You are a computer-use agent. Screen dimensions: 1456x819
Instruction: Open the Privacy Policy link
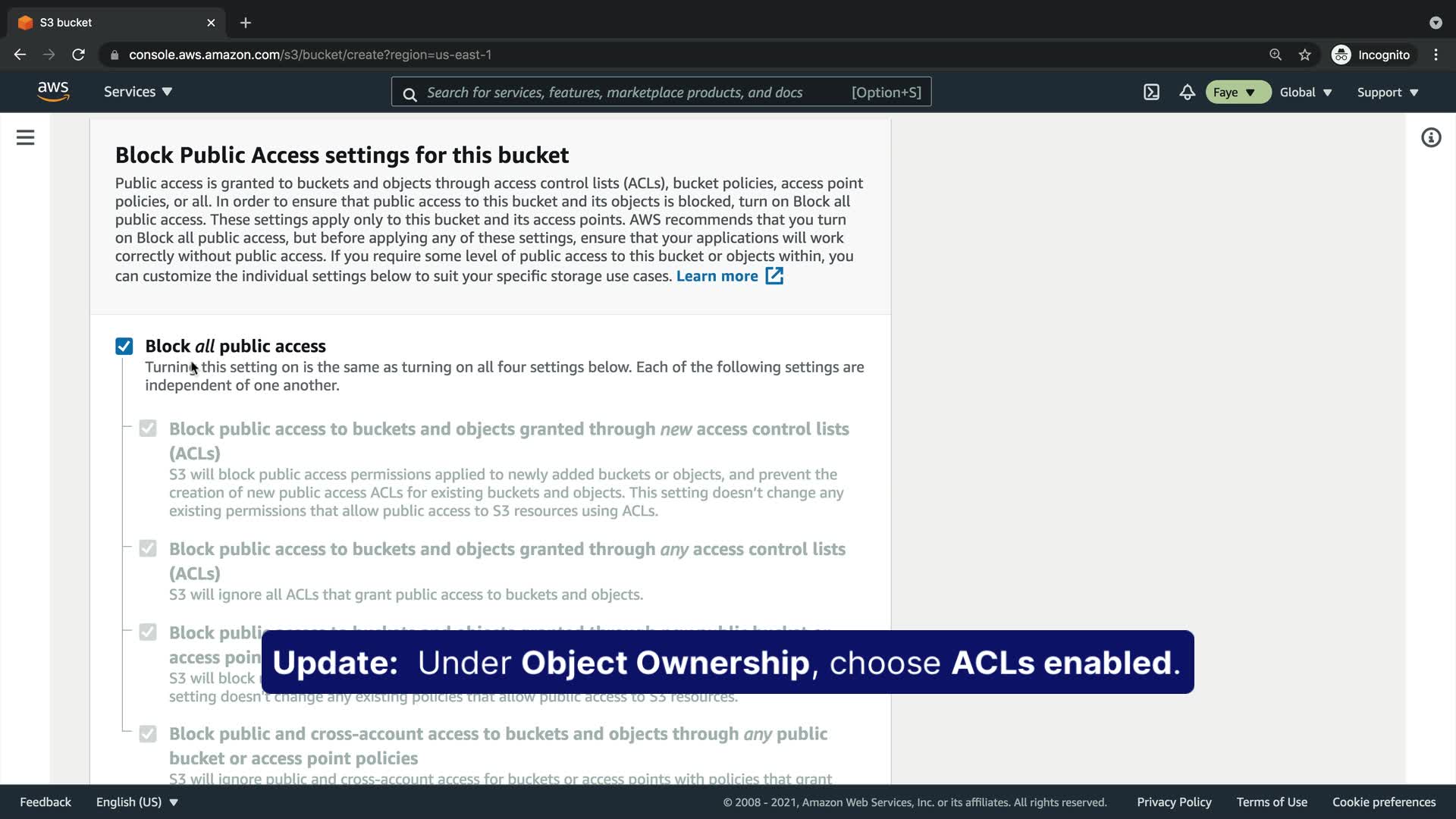(x=1173, y=802)
